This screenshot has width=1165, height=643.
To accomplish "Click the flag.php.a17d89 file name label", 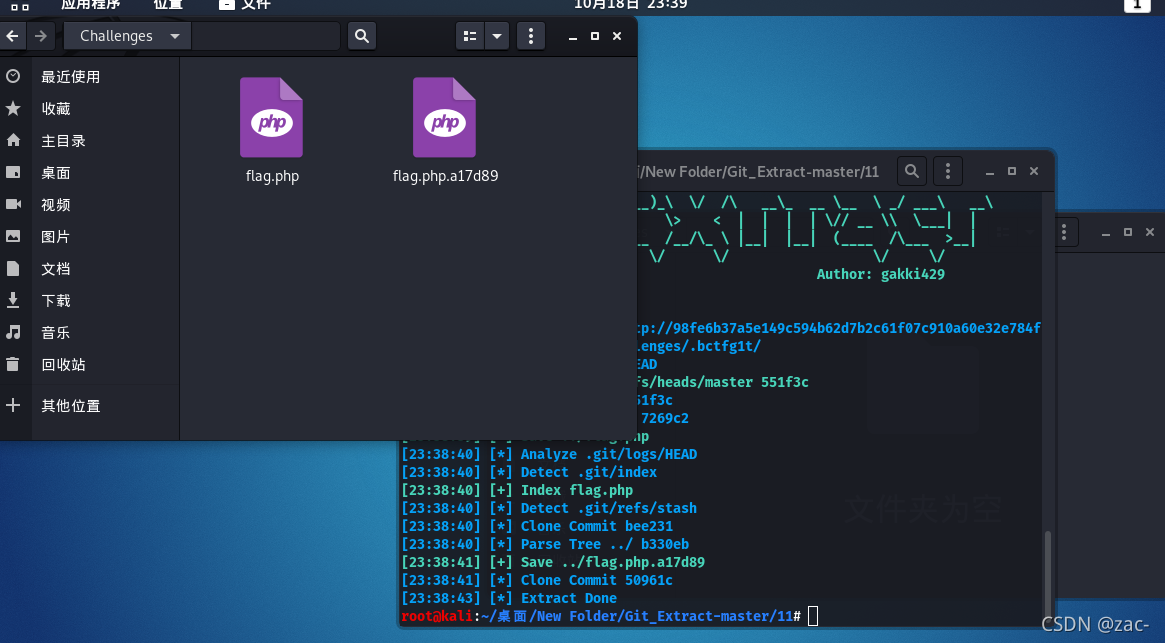I will coord(446,176).
